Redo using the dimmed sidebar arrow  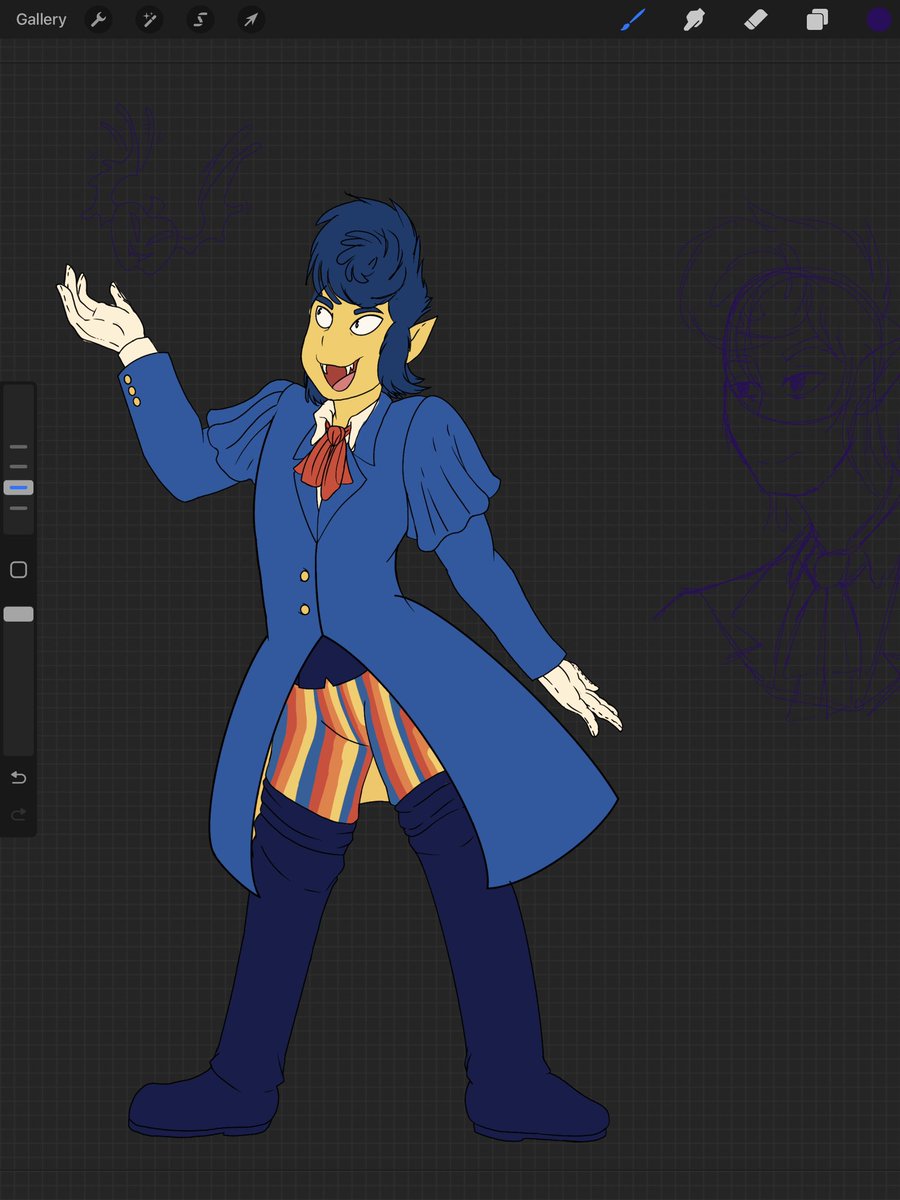18,815
